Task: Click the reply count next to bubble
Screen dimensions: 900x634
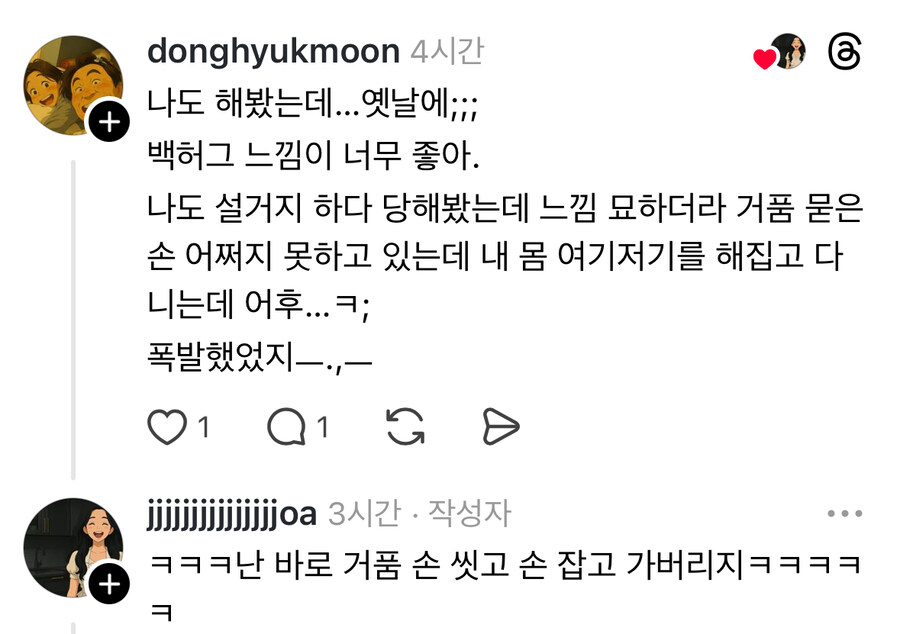Action: pyautogui.click(x=323, y=427)
